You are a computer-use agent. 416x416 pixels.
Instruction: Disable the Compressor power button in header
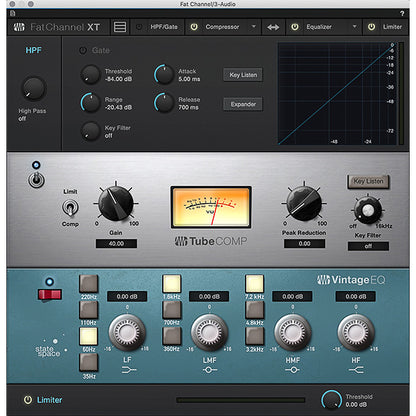pos(194,27)
